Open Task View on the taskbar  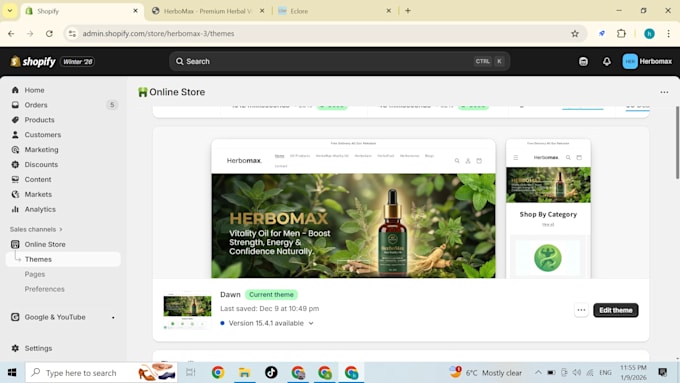click(x=191, y=373)
